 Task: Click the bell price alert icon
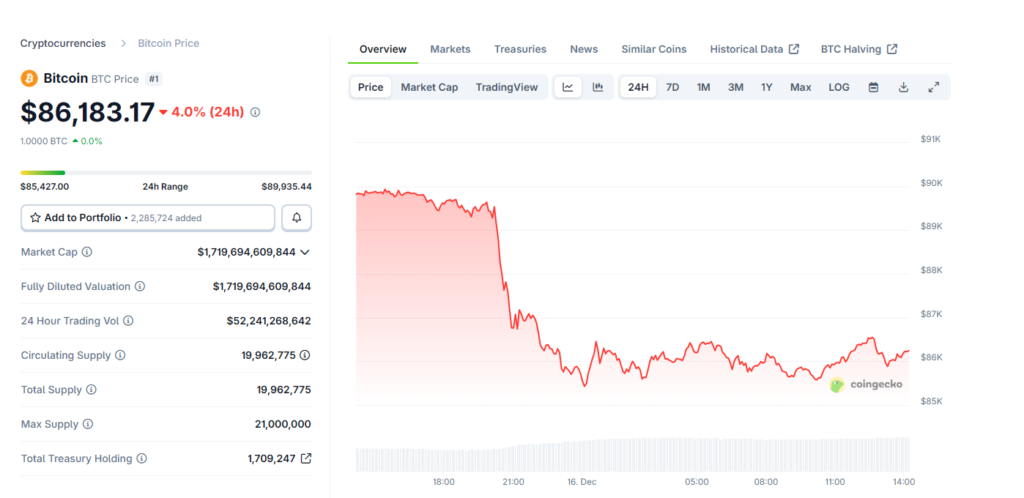click(x=297, y=218)
